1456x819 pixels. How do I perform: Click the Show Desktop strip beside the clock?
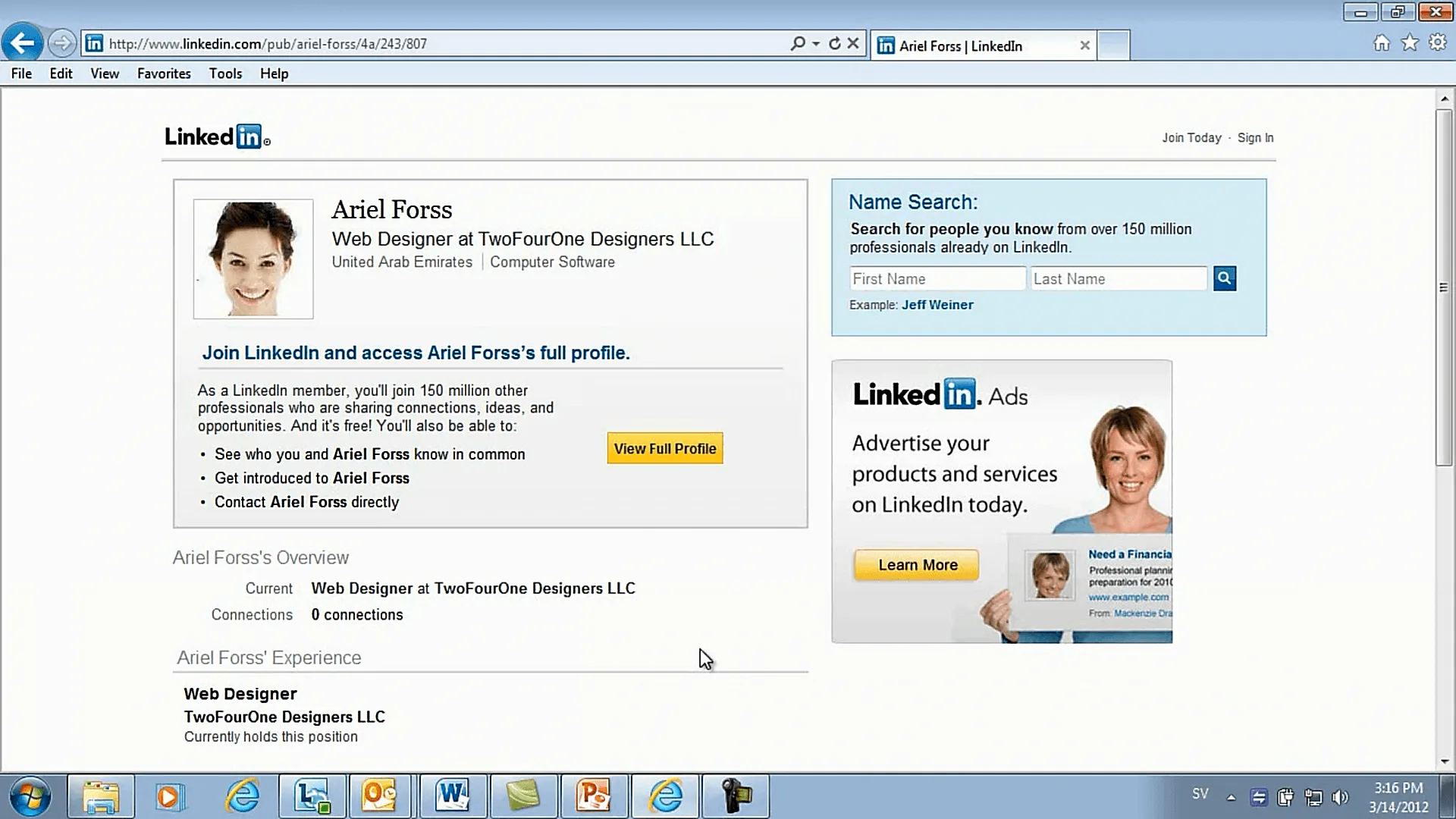1448,796
